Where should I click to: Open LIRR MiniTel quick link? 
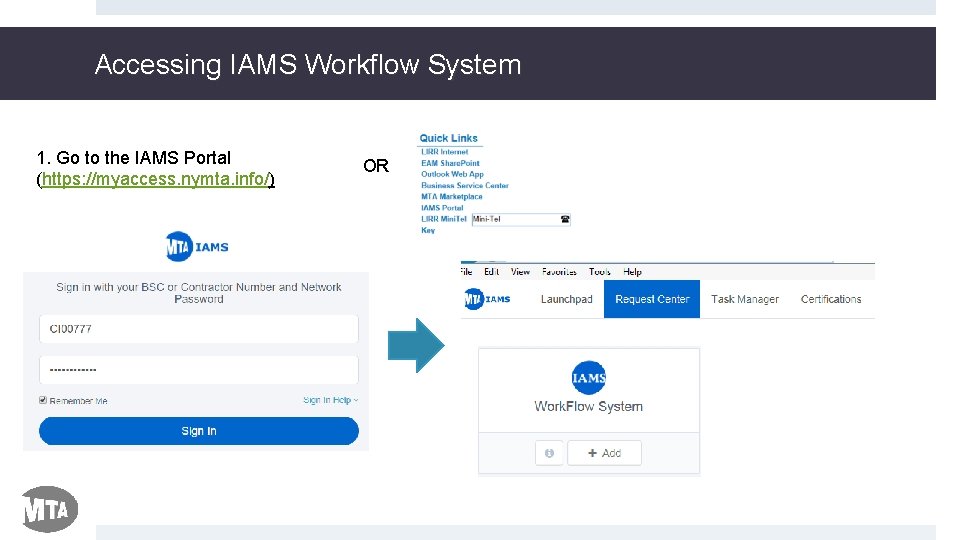[443, 219]
